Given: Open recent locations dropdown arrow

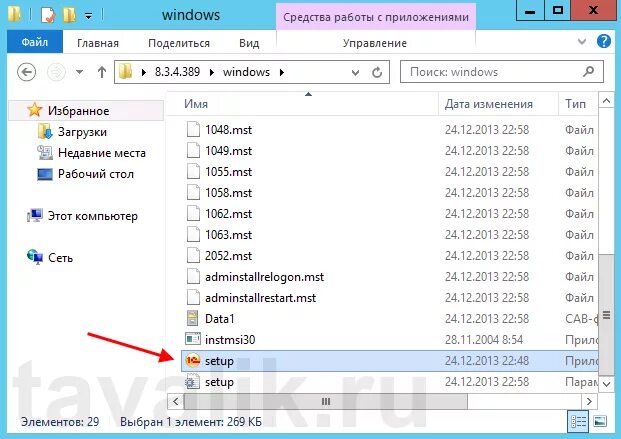Looking at the screenshot, I should tap(80, 72).
